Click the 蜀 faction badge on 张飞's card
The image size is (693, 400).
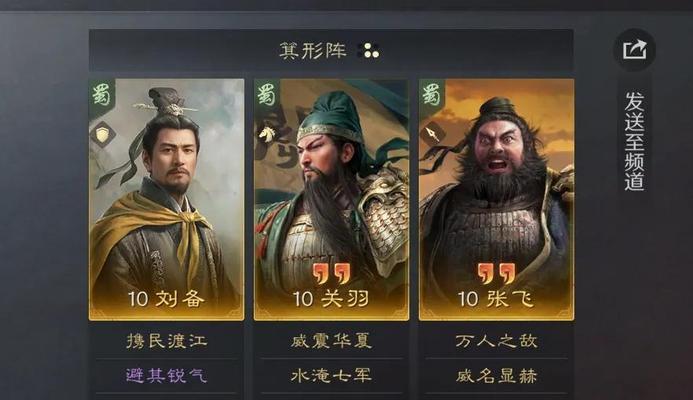[x=432, y=93]
